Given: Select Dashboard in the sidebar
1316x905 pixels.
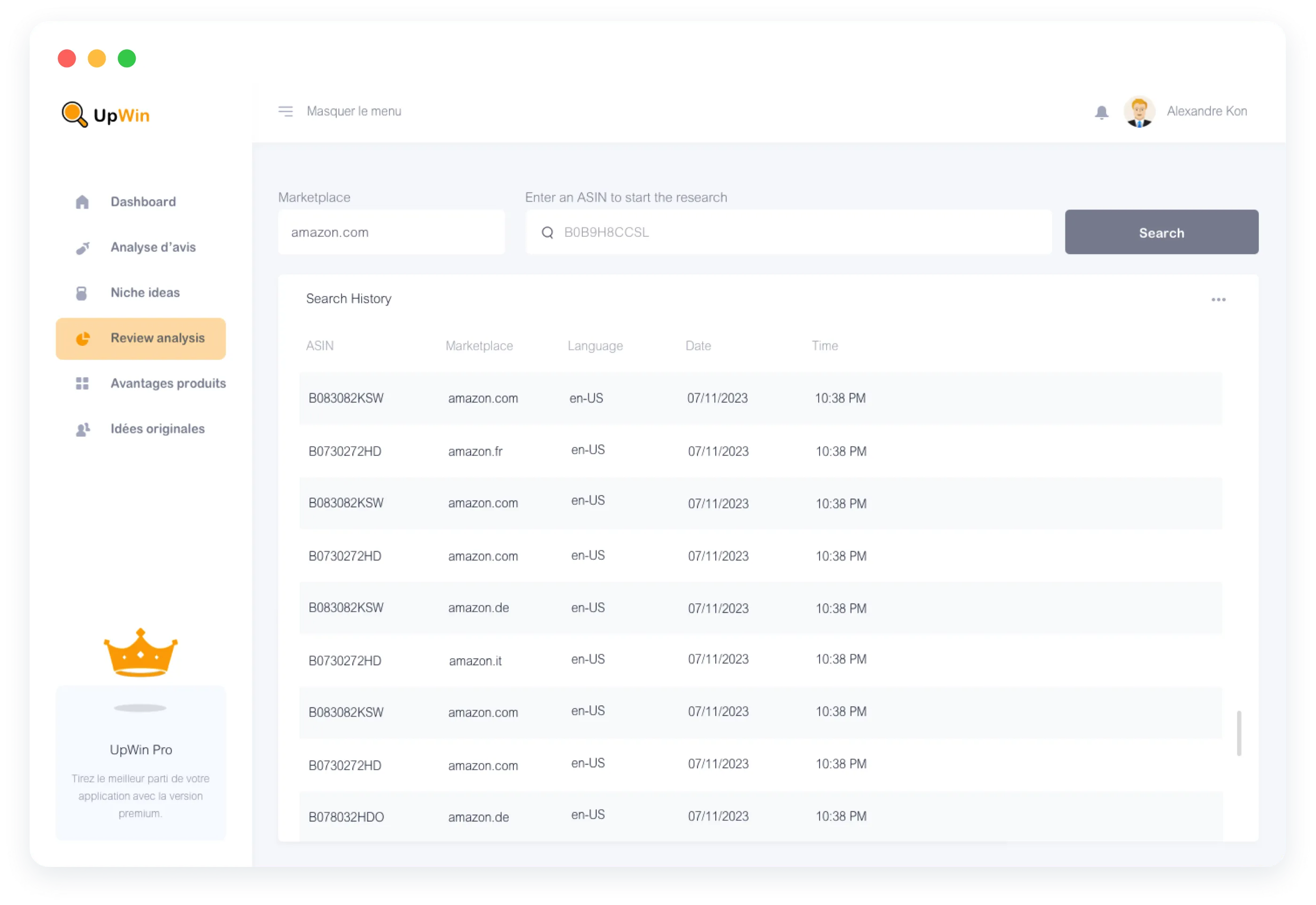Looking at the screenshot, I should (143, 202).
